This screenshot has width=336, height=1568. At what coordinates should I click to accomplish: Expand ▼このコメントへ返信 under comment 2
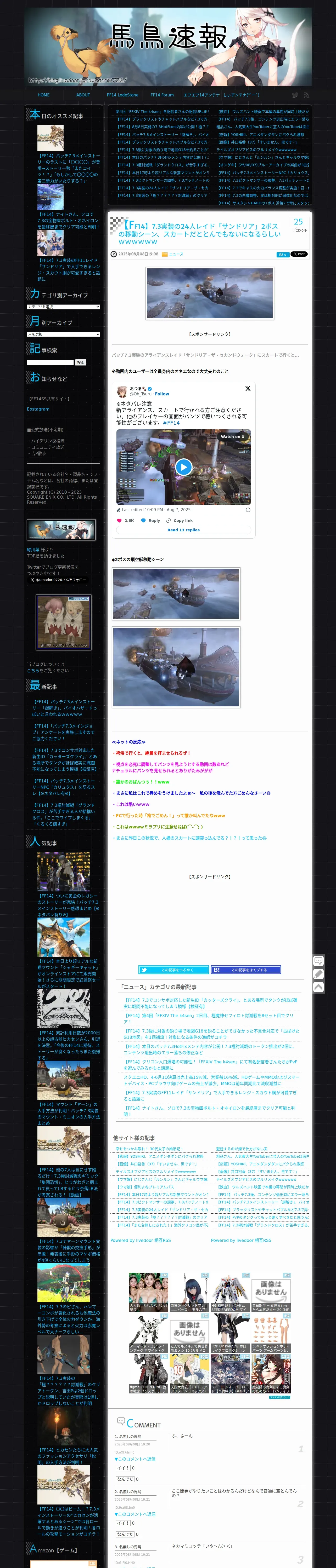click(x=135, y=1514)
